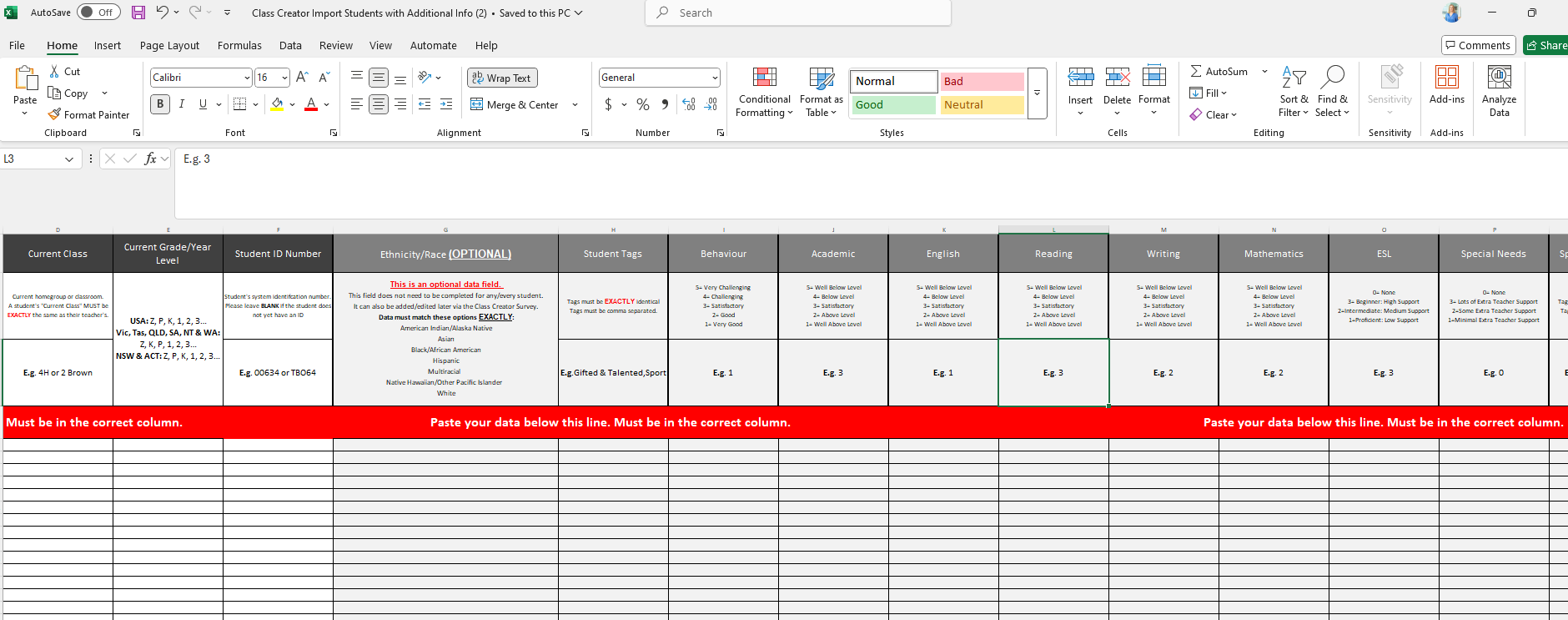This screenshot has width=1568, height=620.
Task: Open the File menu
Action: pyautogui.click(x=18, y=45)
